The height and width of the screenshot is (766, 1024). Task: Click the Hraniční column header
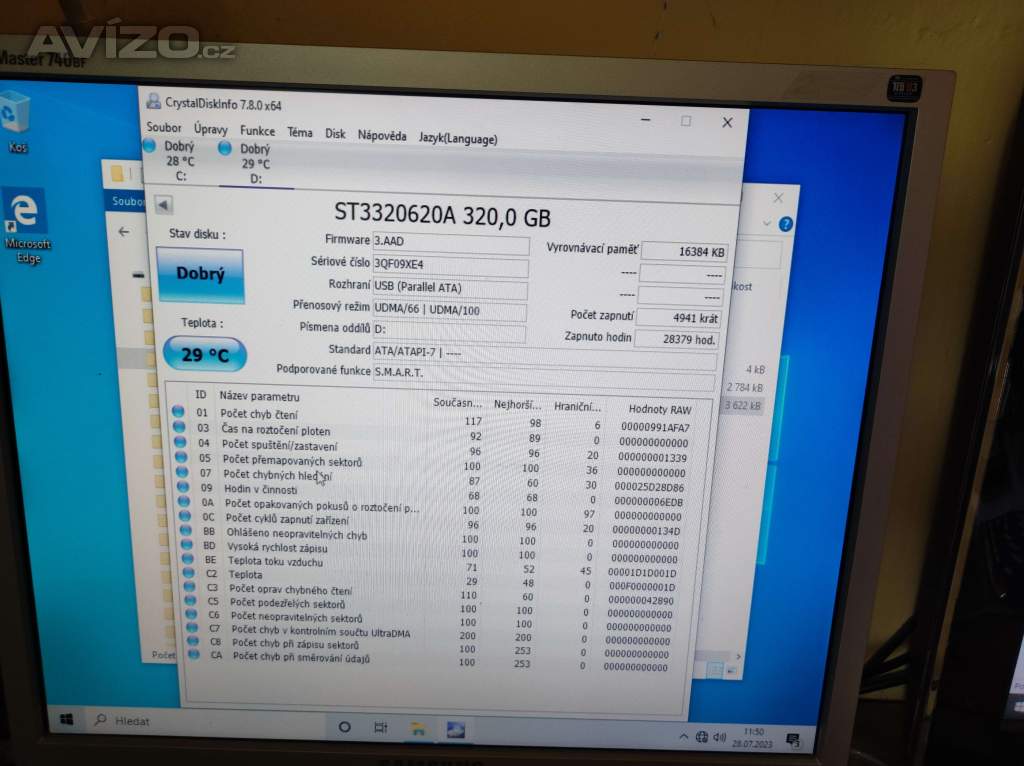tap(577, 407)
